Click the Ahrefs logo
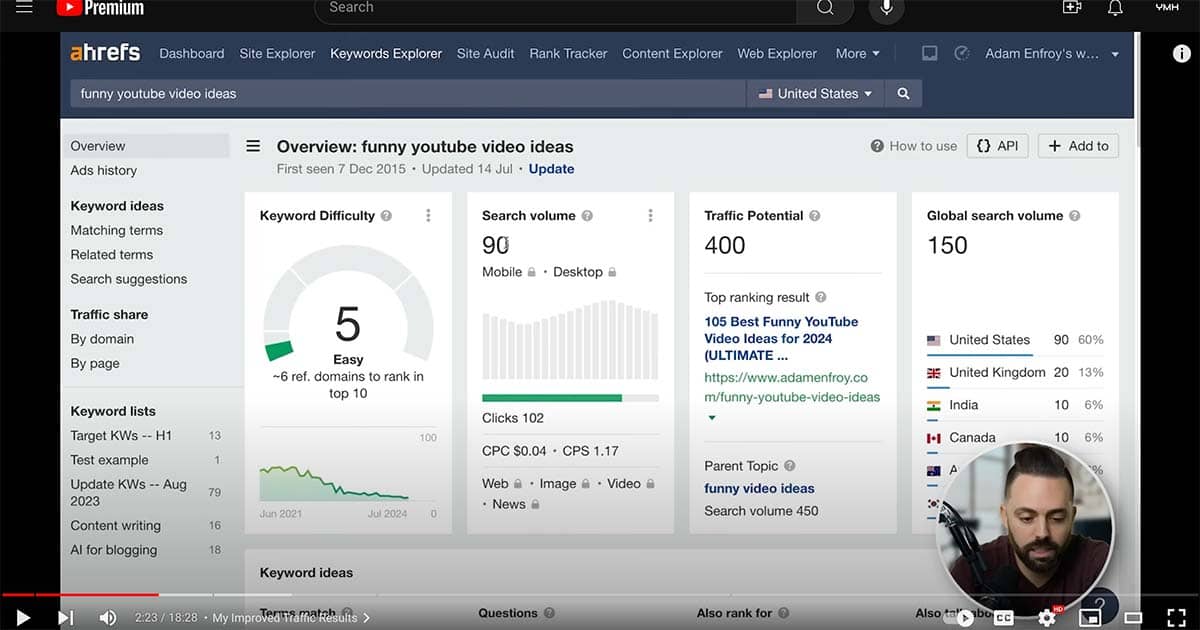 click(x=105, y=53)
